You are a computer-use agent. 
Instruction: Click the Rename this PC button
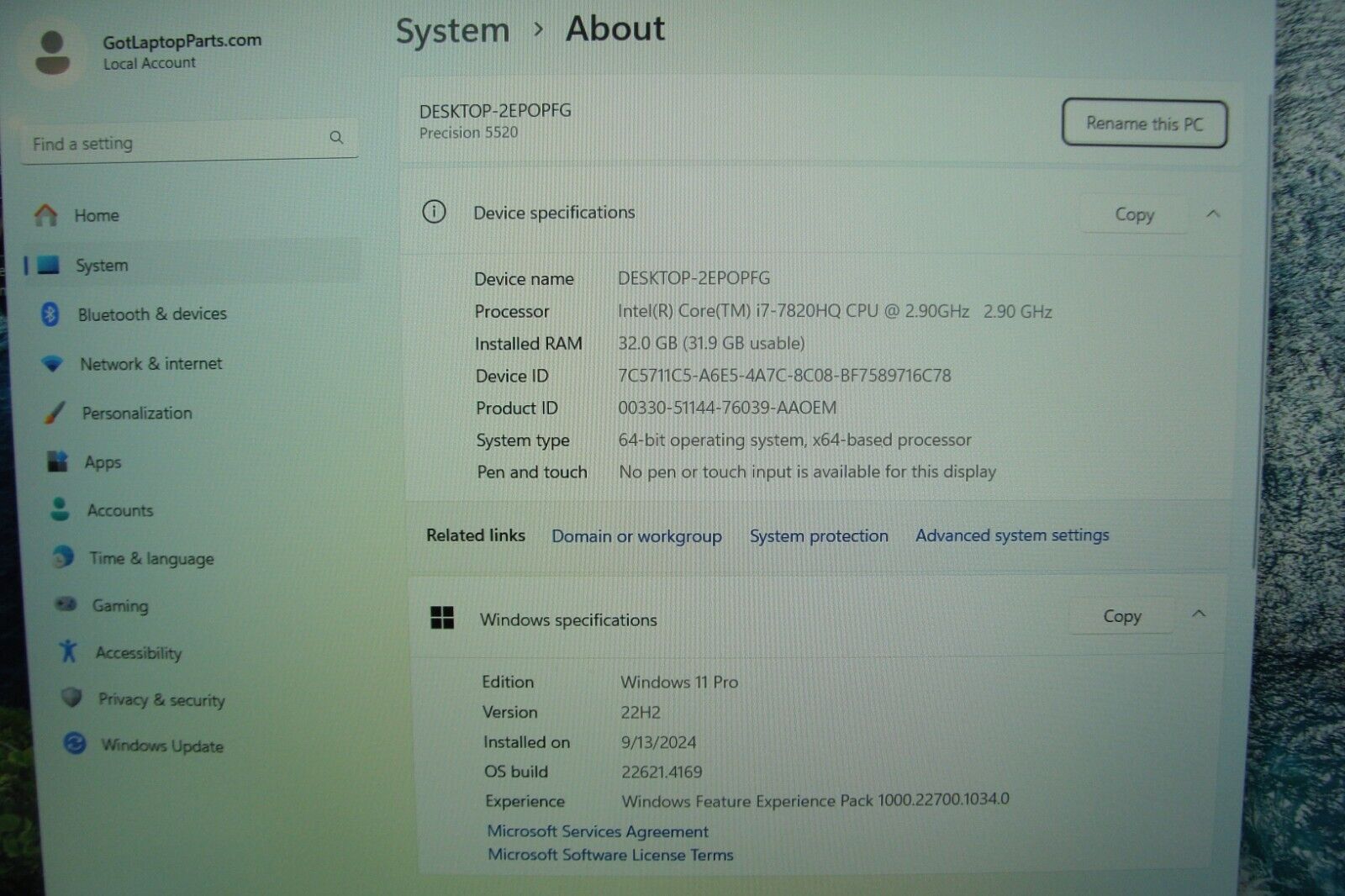tap(1144, 124)
